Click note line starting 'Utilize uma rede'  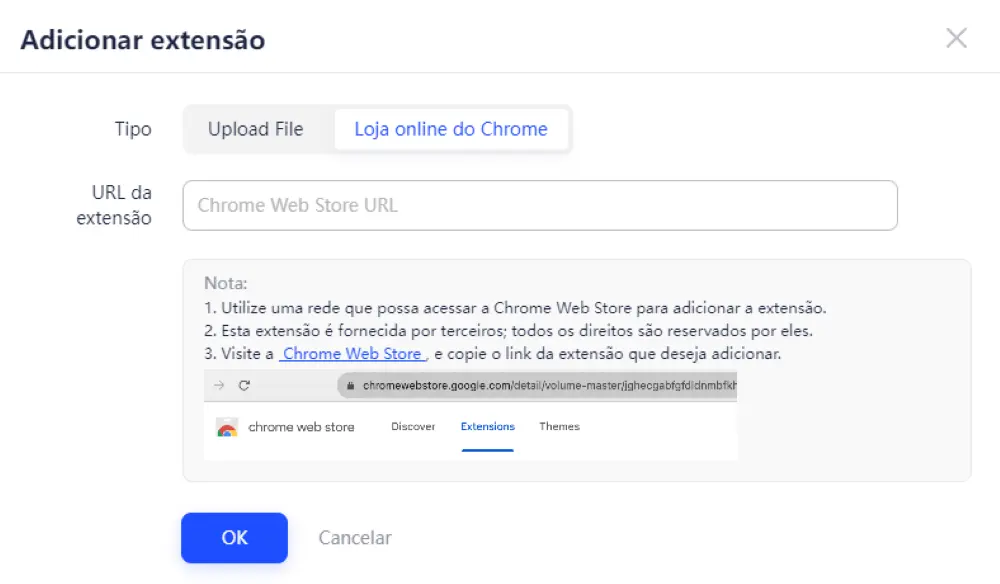coord(515,308)
